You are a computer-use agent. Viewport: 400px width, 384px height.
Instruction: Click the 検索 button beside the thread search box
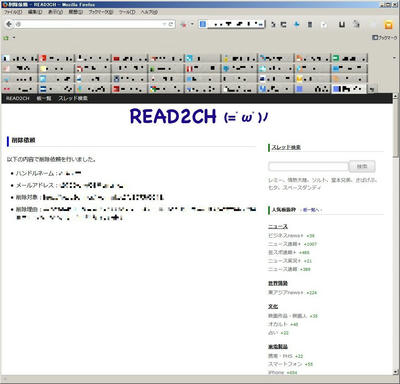(x=362, y=166)
